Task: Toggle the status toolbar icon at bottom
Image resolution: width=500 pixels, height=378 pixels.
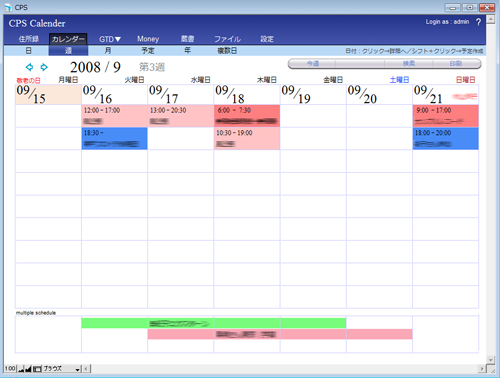Action: pyautogui.click(x=37, y=369)
